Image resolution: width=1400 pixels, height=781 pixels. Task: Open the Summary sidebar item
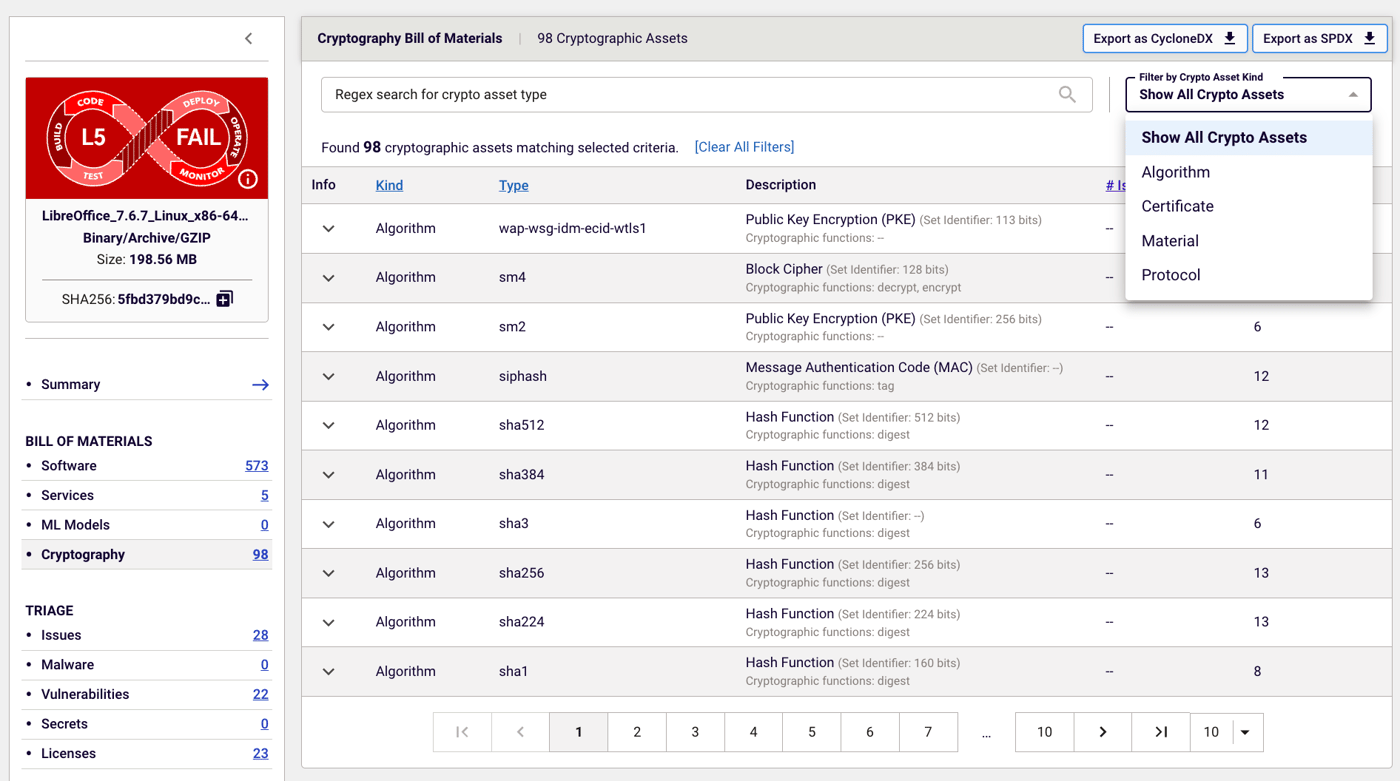pos(147,385)
